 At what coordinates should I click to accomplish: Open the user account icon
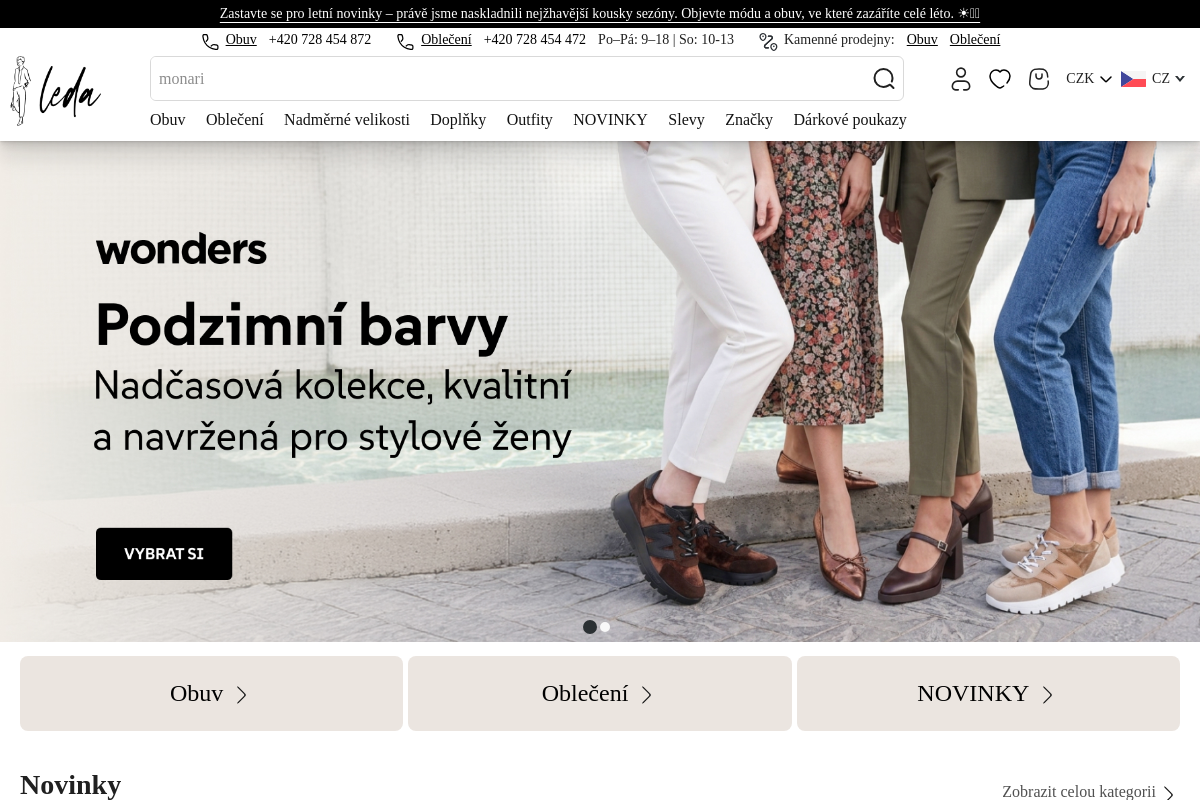pos(961,79)
